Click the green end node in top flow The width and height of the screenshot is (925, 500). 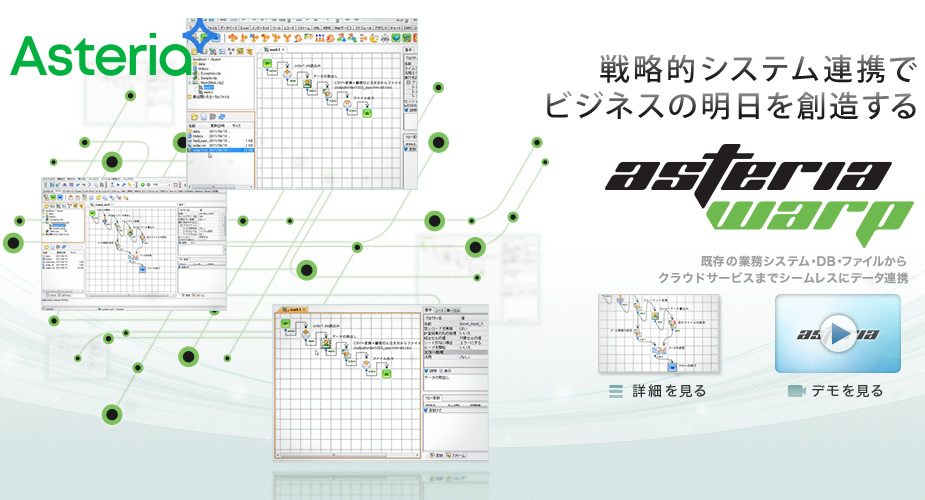pyautogui.click(x=367, y=113)
